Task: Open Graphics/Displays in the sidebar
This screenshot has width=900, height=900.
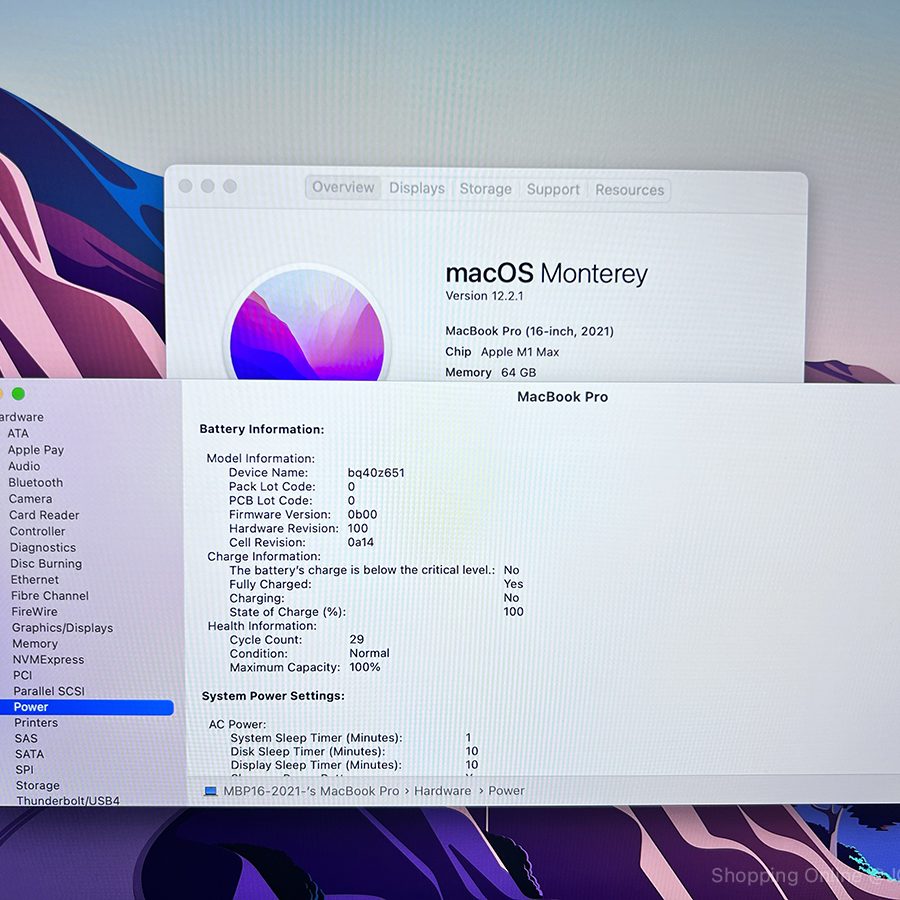Action: (63, 628)
